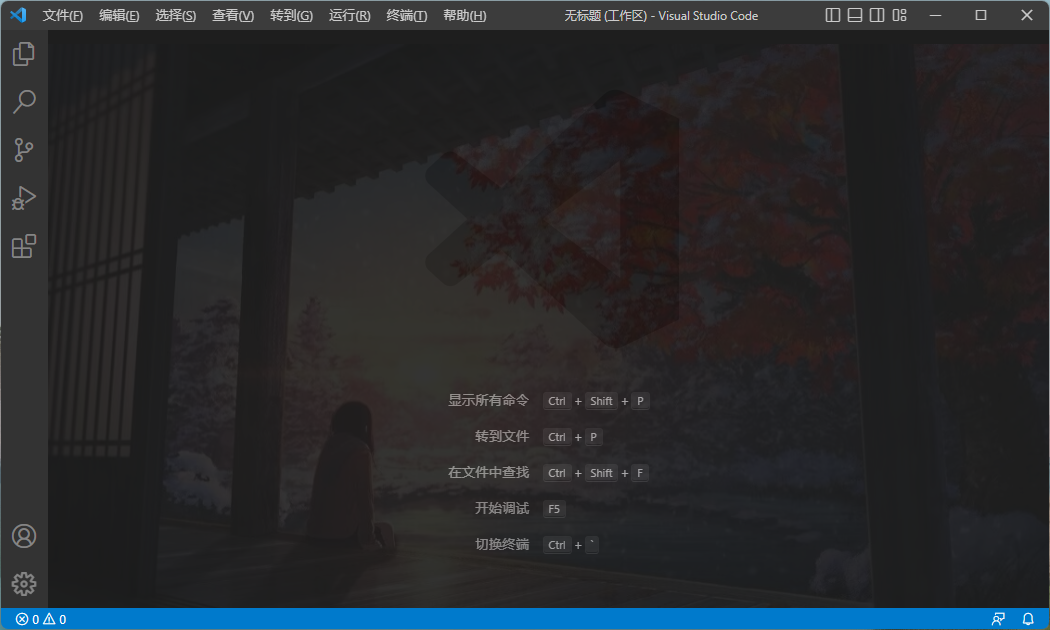Click the window title text

click(x=661, y=15)
